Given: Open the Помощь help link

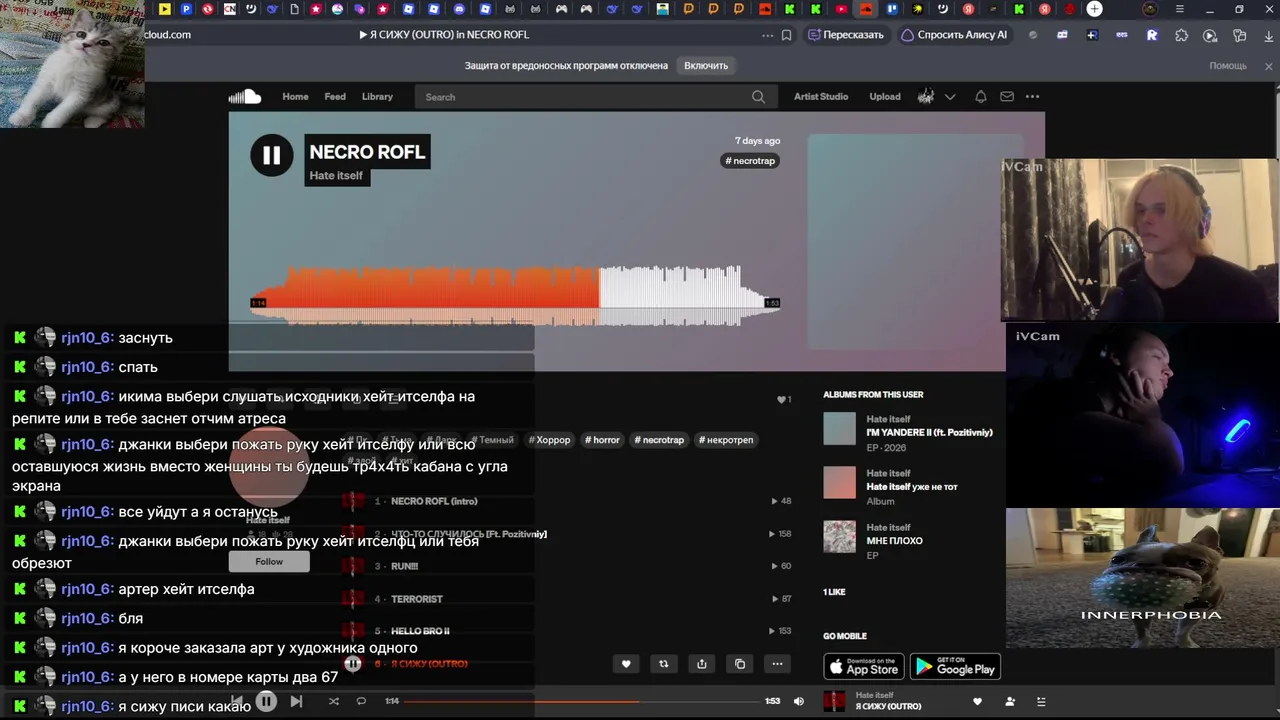Looking at the screenshot, I should (x=1228, y=66).
